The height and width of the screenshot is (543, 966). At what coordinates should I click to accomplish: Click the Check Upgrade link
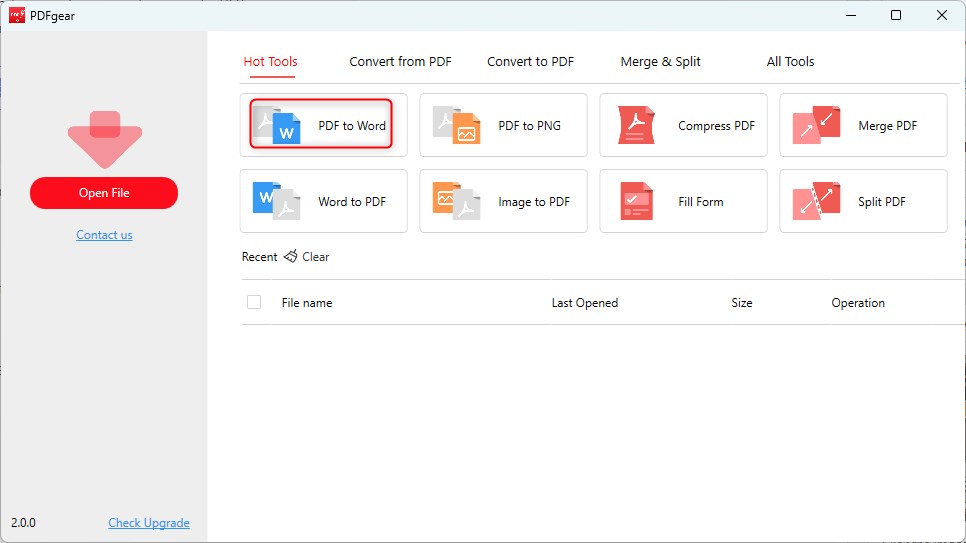click(x=148, y=523)
